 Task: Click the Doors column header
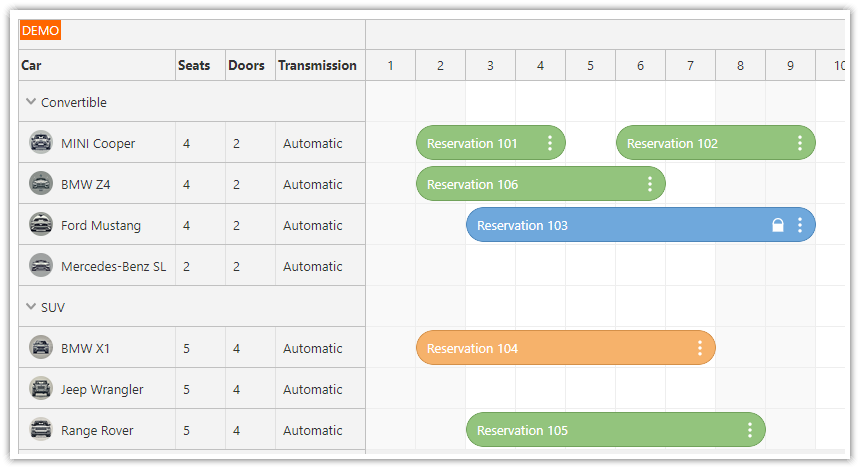tap(246, 65)
